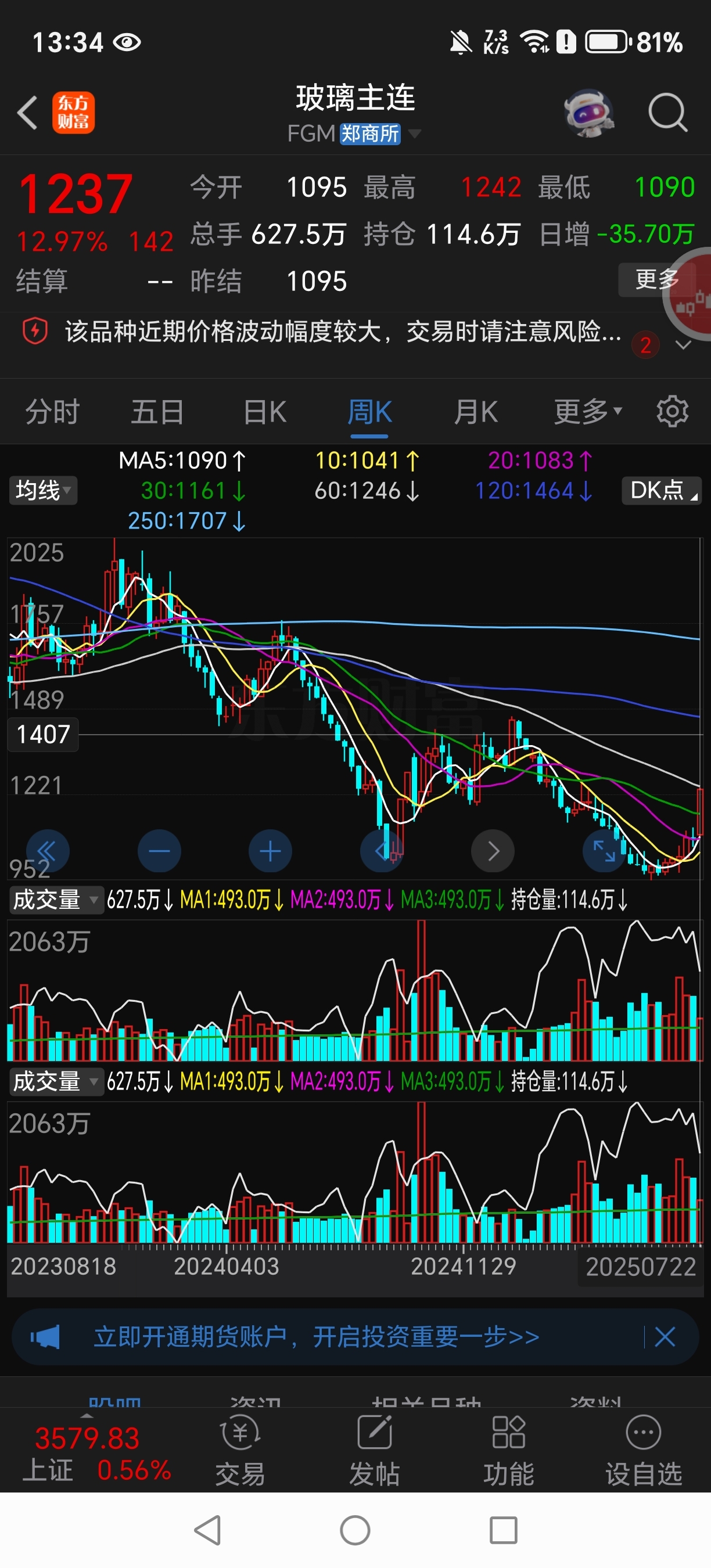Close the futures account banner
Screen dimensions: 711x1568
[x=665, y=1337]
